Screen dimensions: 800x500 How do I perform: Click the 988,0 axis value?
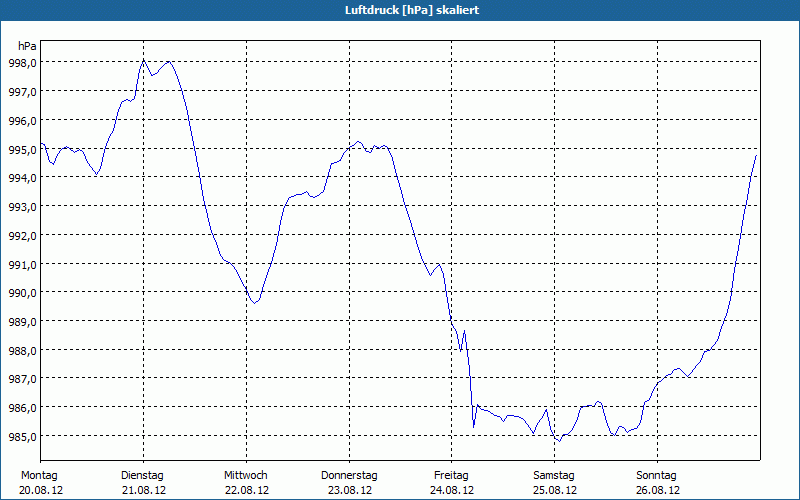point(22,351)
